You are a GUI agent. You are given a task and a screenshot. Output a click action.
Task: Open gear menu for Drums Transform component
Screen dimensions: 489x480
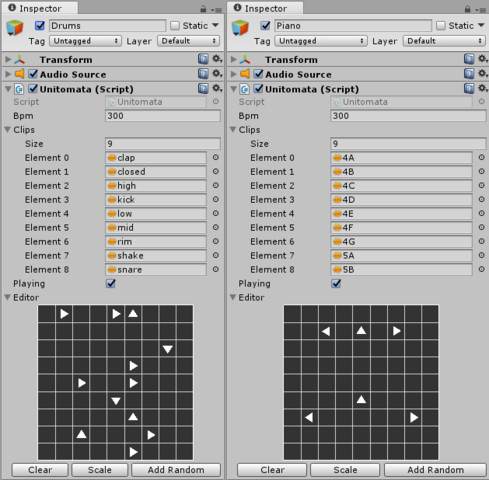[217, 59]
